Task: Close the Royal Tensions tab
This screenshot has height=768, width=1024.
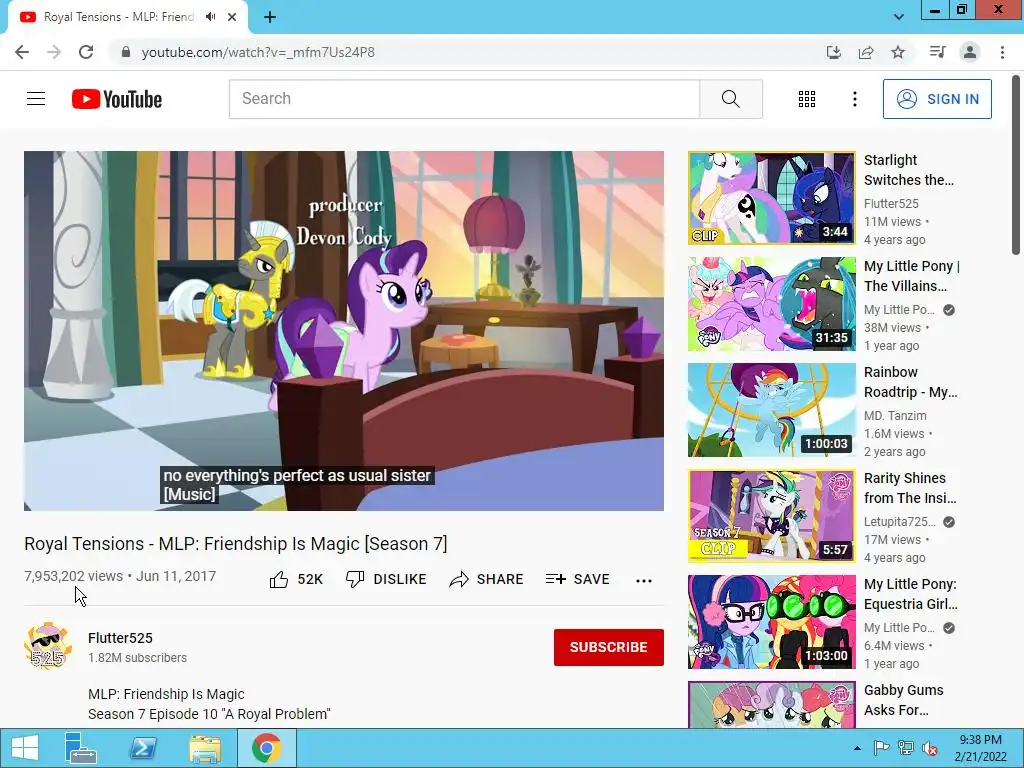Action: tap(232, 17)
